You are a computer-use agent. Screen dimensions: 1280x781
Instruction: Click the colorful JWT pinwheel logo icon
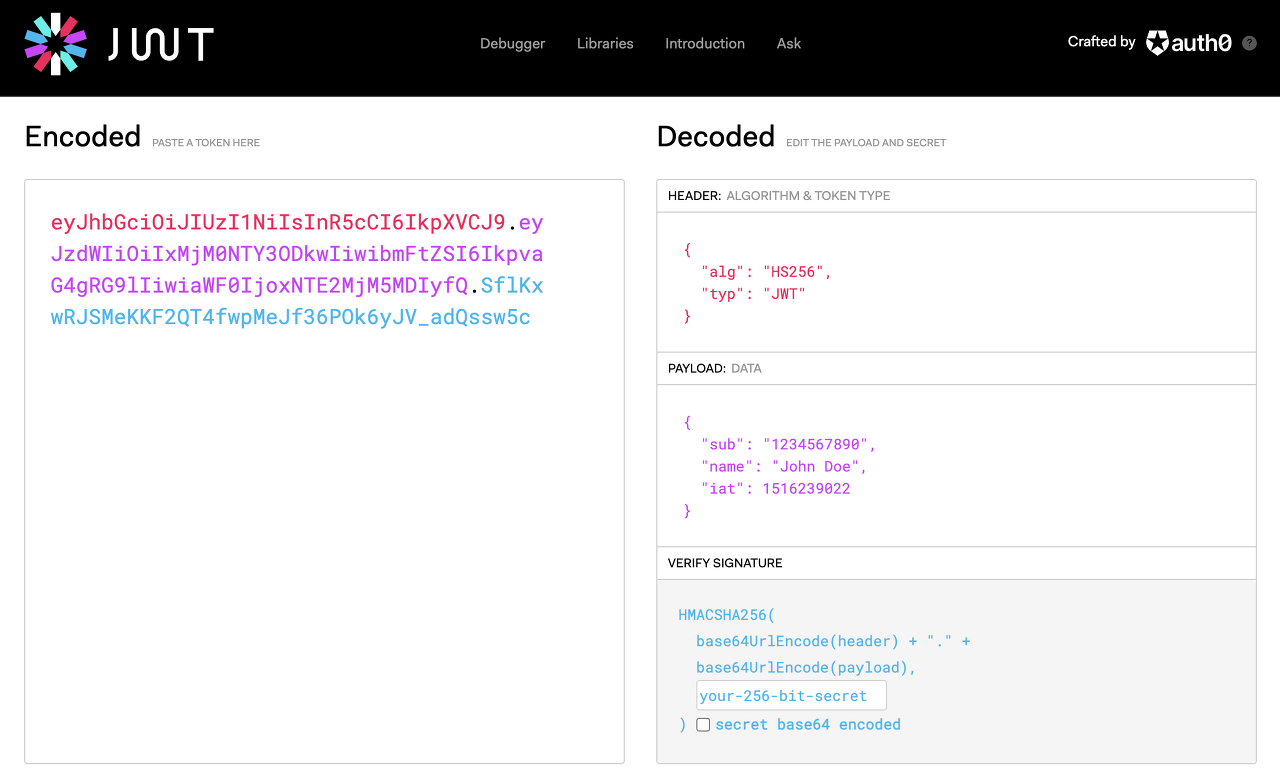click(x=56, y=44)
